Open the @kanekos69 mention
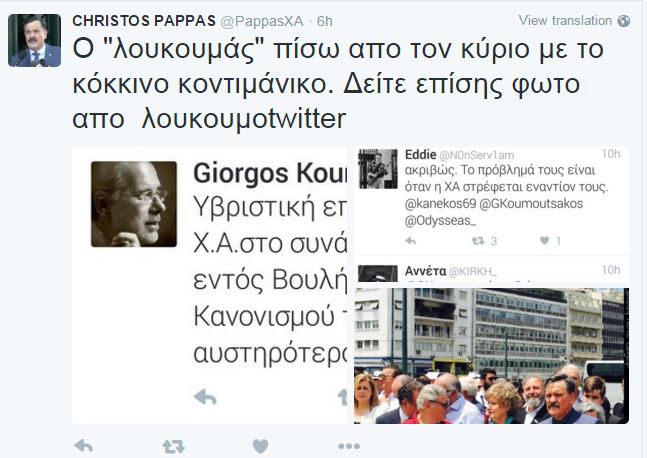This screenshot has height=458, width=647. tap(441, 204)
